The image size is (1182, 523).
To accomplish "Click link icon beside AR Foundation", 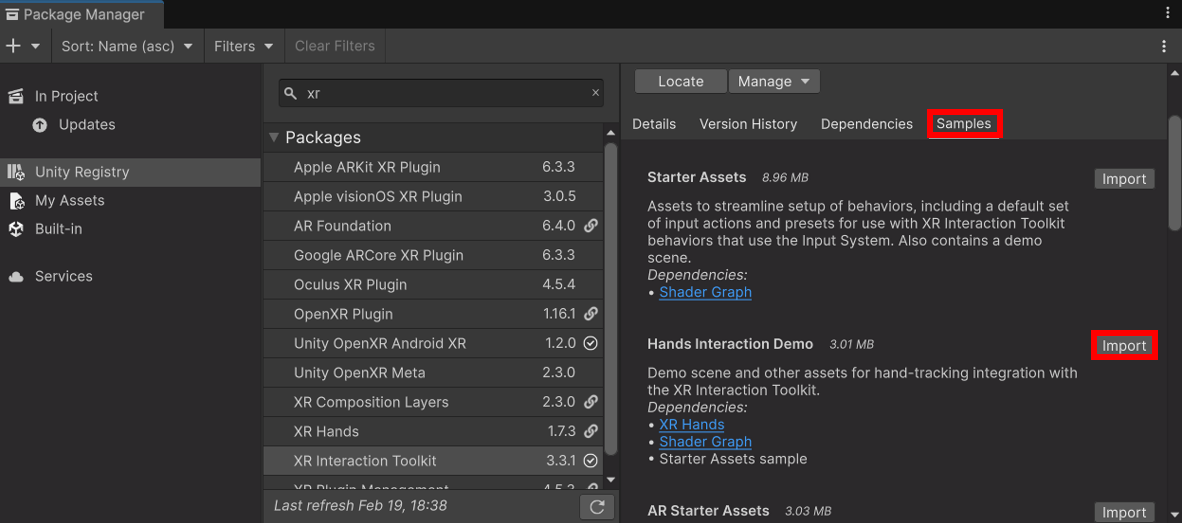I will coord(591,226).
